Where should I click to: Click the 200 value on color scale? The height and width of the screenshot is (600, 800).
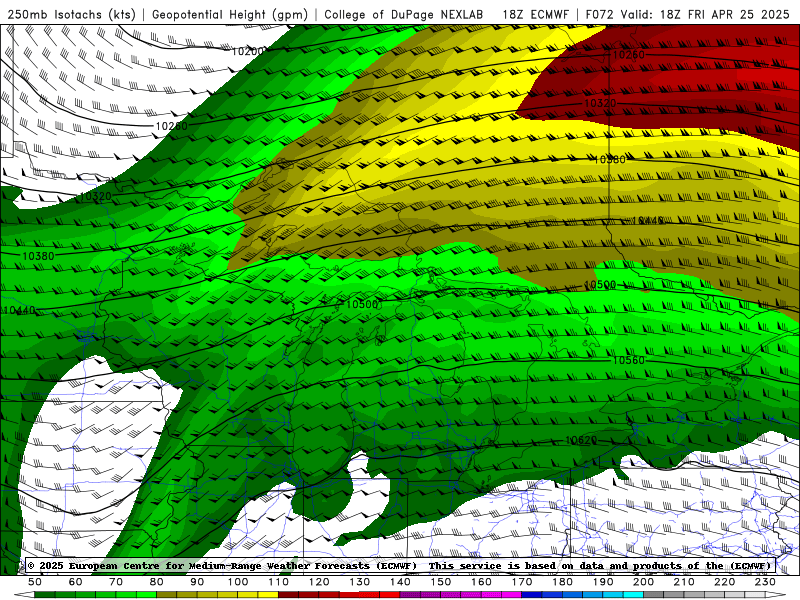coord(643,582)
